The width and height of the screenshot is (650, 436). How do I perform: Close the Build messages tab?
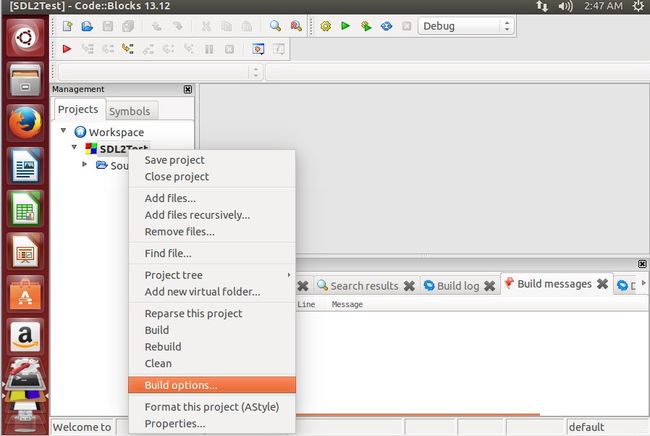(602, 284)
